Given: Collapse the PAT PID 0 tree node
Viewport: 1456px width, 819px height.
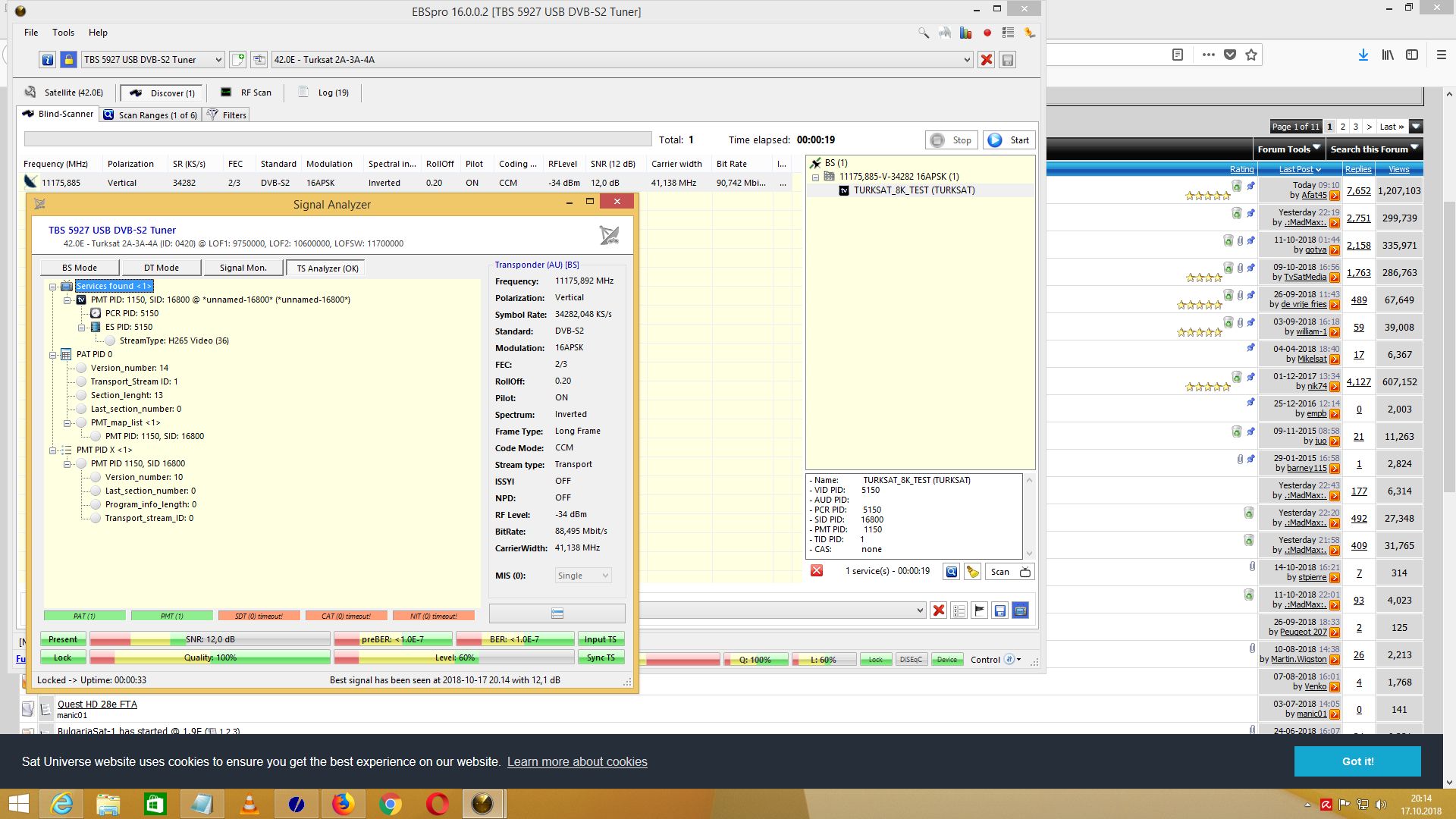Looking at the screenshot, I should [x=53, y=354].
